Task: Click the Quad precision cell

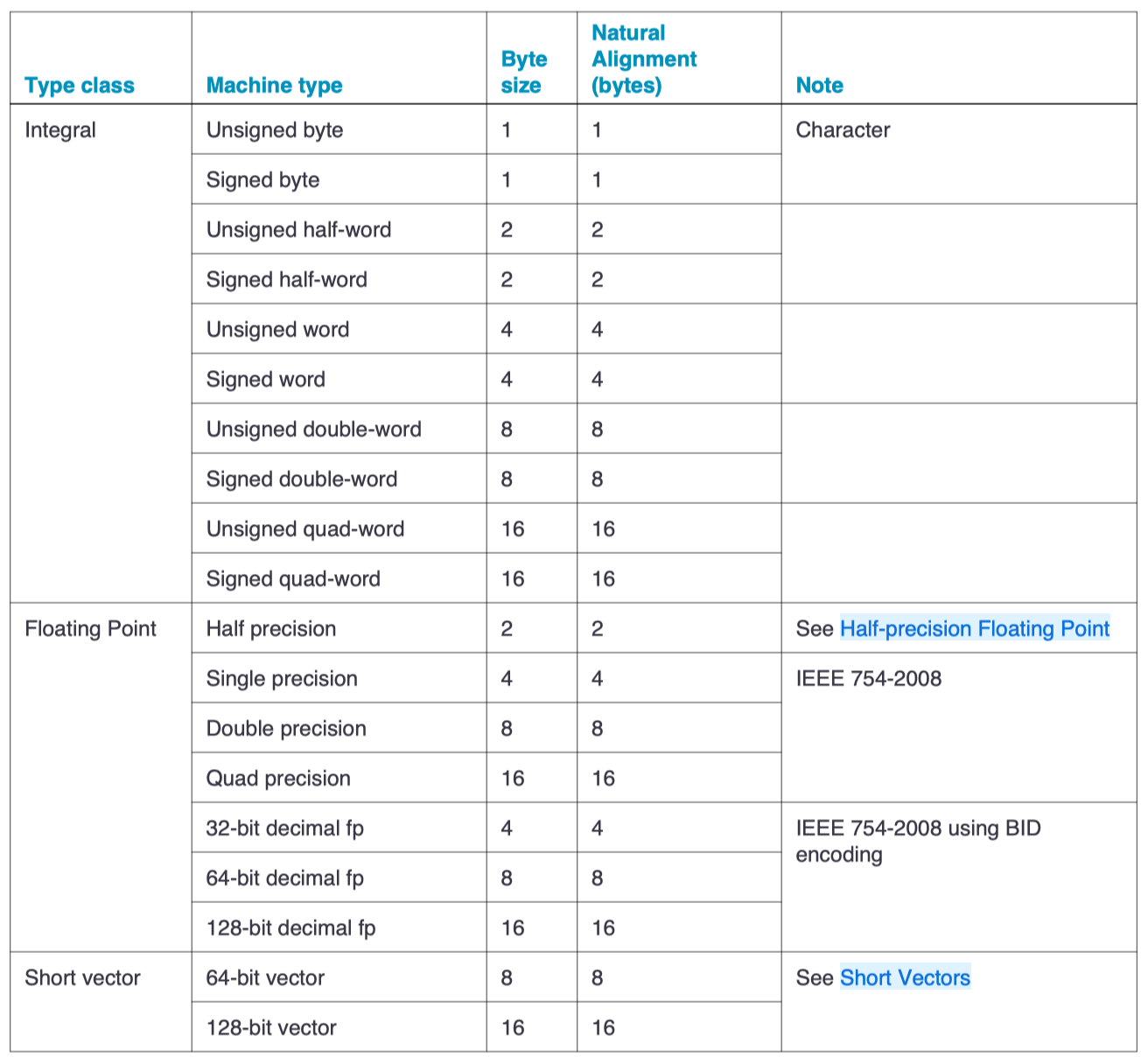Action: 278,779
